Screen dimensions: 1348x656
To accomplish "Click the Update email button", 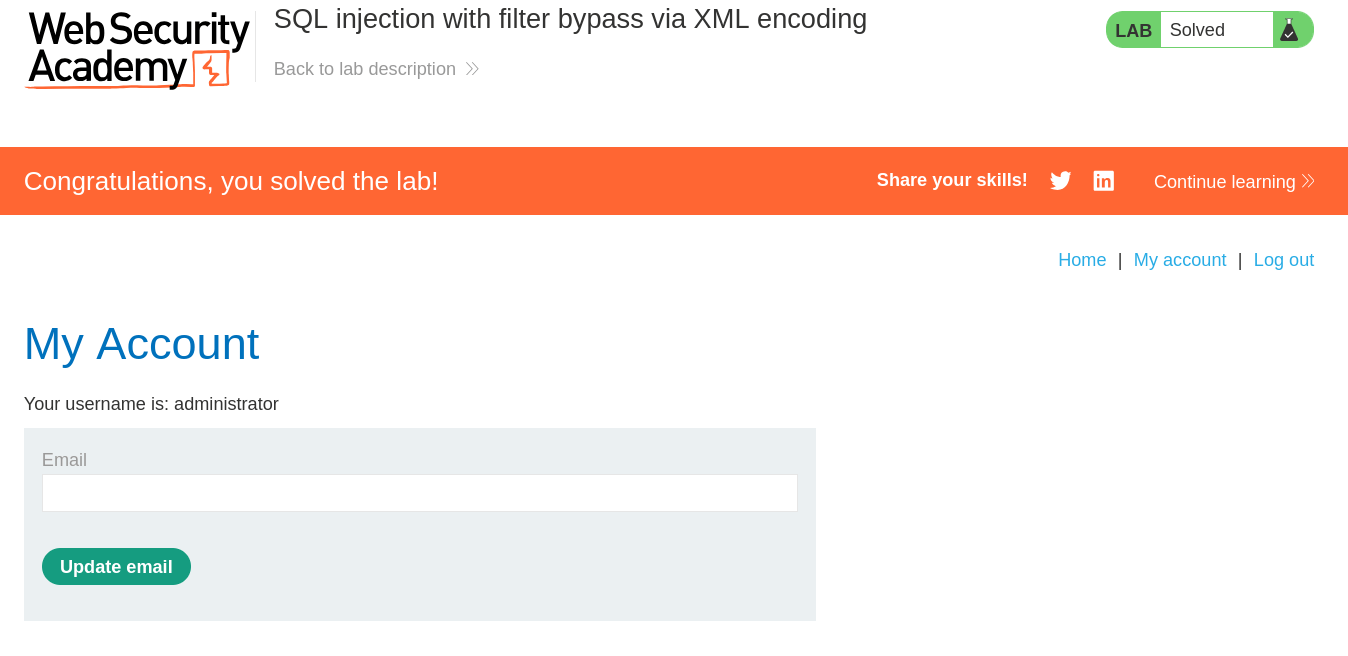I will click(x=116, y=567).
